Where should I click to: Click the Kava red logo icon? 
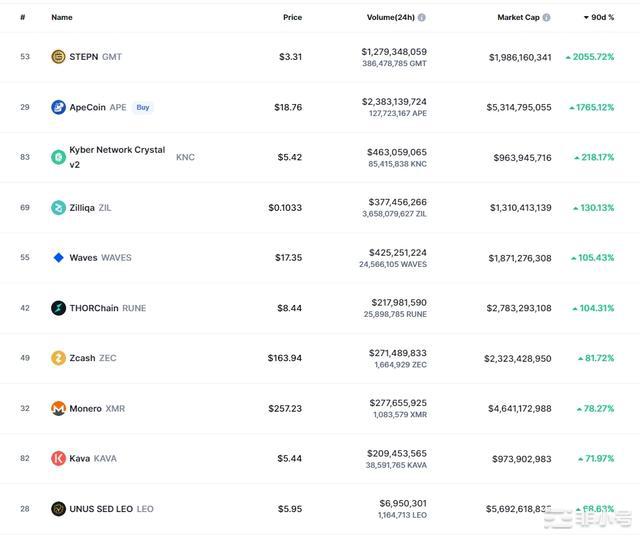[58, 458]
